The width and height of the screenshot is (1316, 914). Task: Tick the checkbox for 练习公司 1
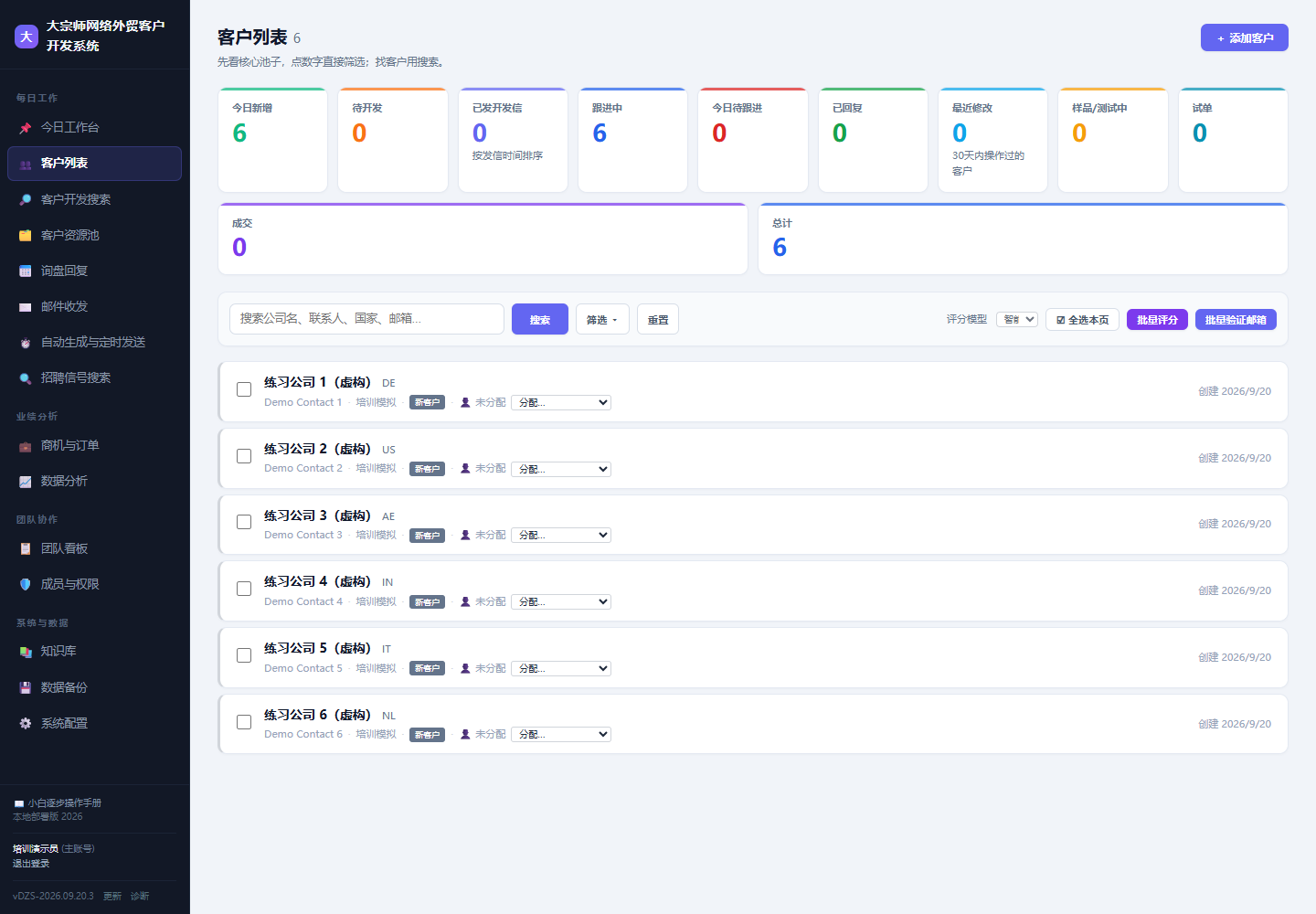pos(244,389)
